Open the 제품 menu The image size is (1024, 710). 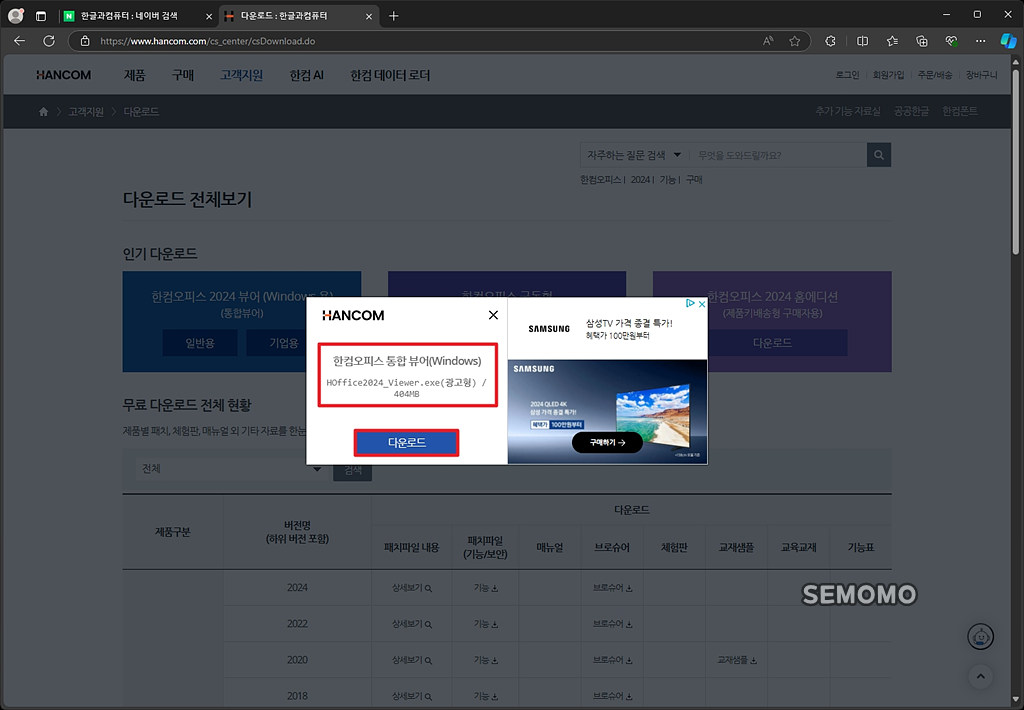click(135, 75)
